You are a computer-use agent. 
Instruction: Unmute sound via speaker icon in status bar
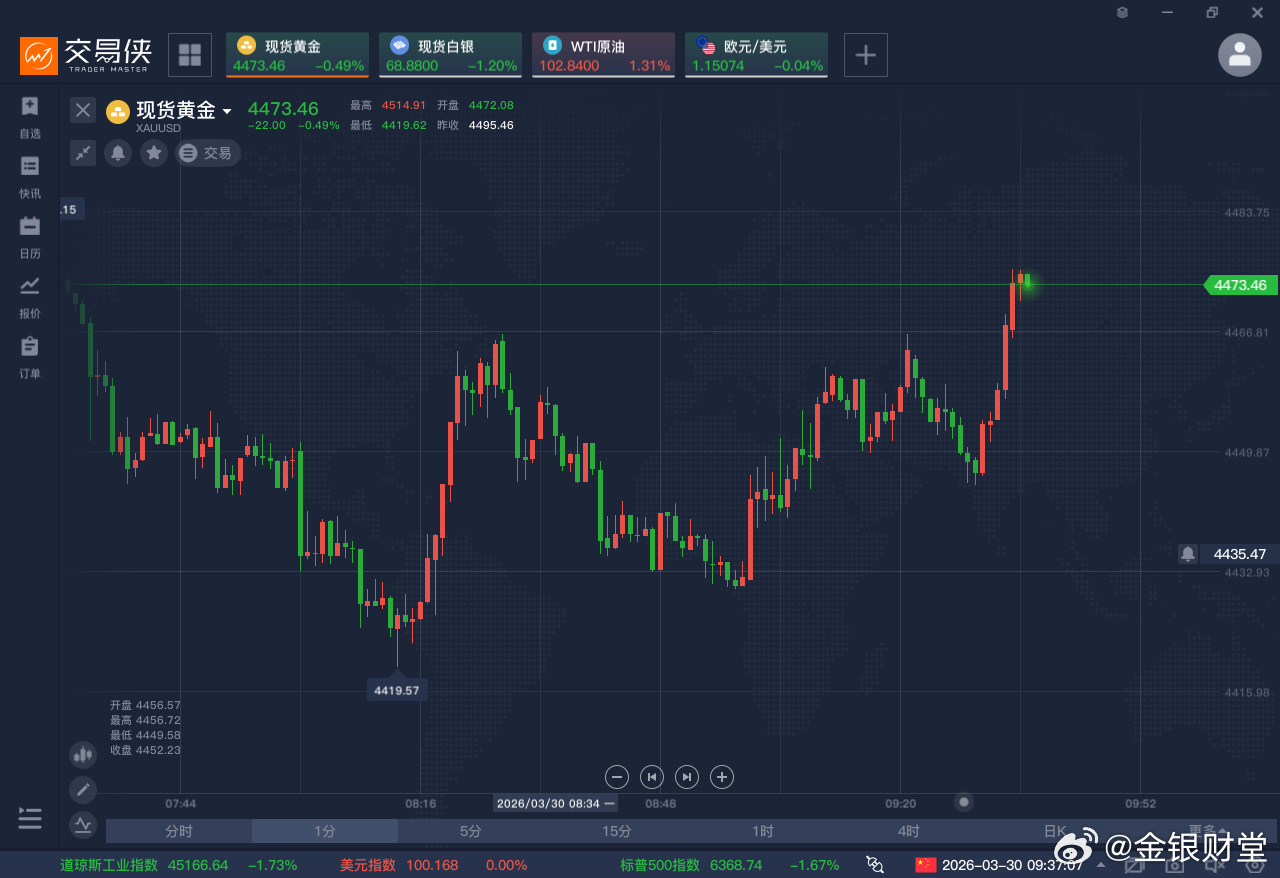1212,864
